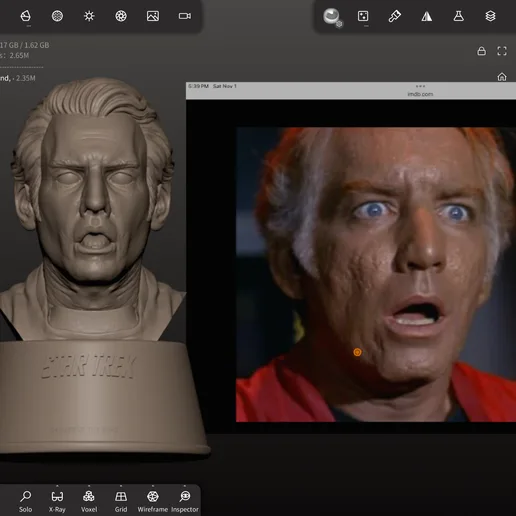Screen dimensions: 516x516
Task: Open the Scene menu icon
Action: point(26,16)
